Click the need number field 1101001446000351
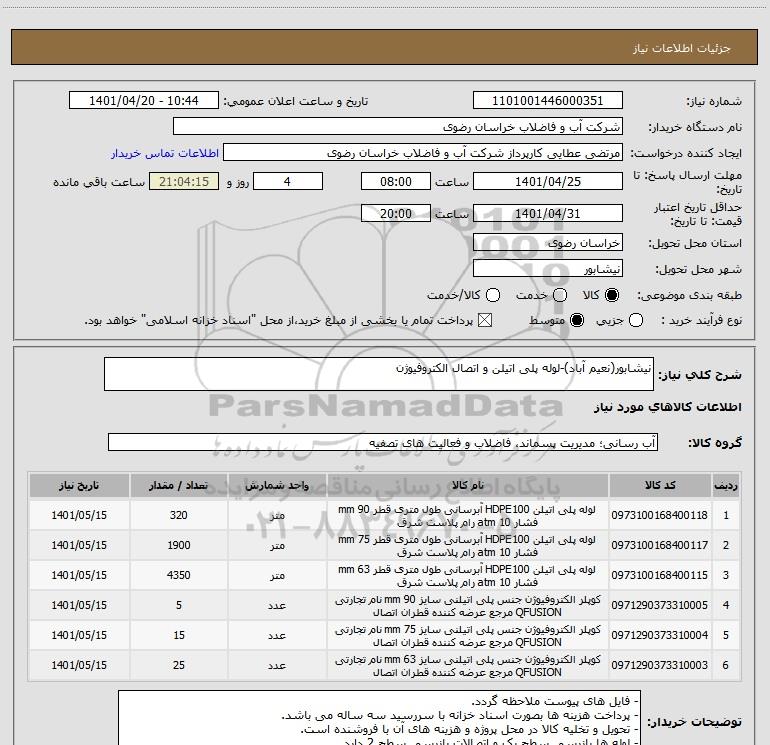Image resolution: width=770 pixels, height=745 pixels. coord(548,101)
